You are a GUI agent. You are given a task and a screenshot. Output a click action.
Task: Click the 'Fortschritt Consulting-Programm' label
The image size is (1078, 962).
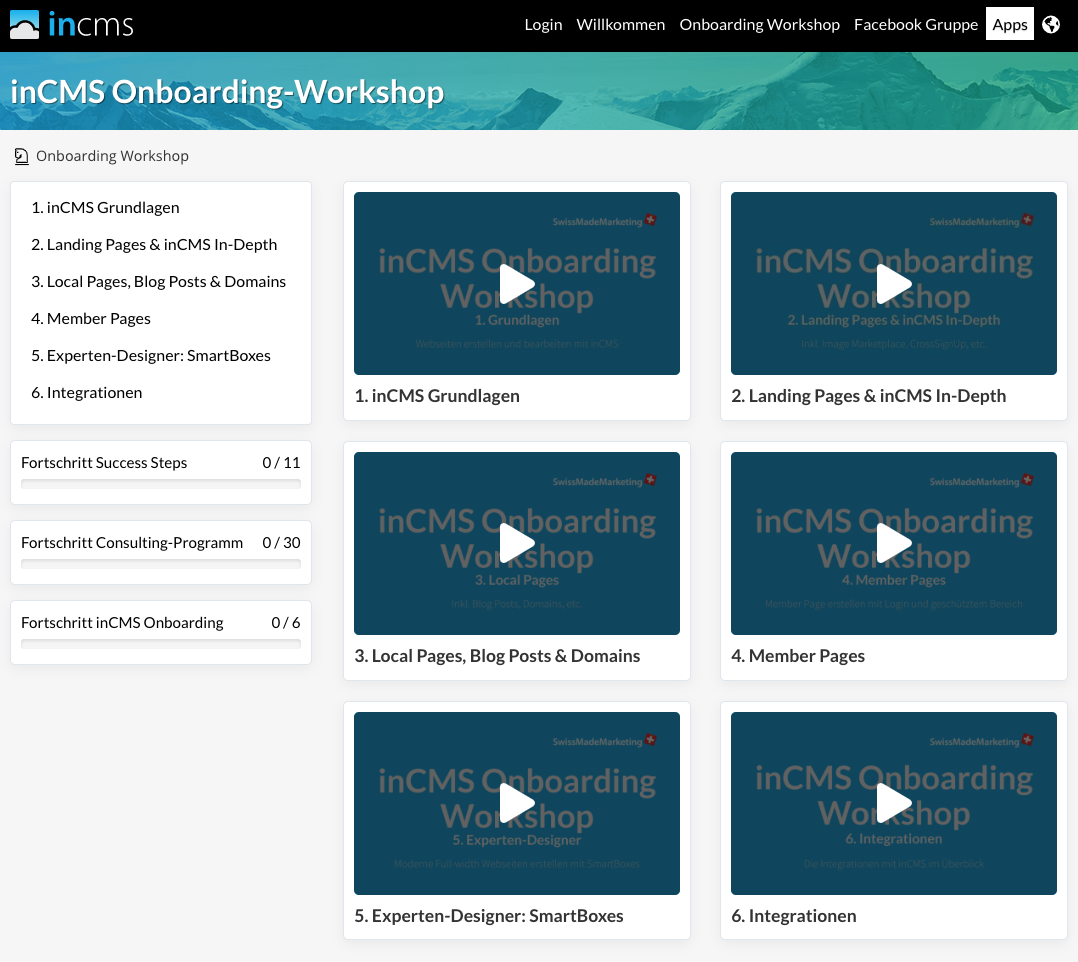pyautogui.click(x=132, y=543)
